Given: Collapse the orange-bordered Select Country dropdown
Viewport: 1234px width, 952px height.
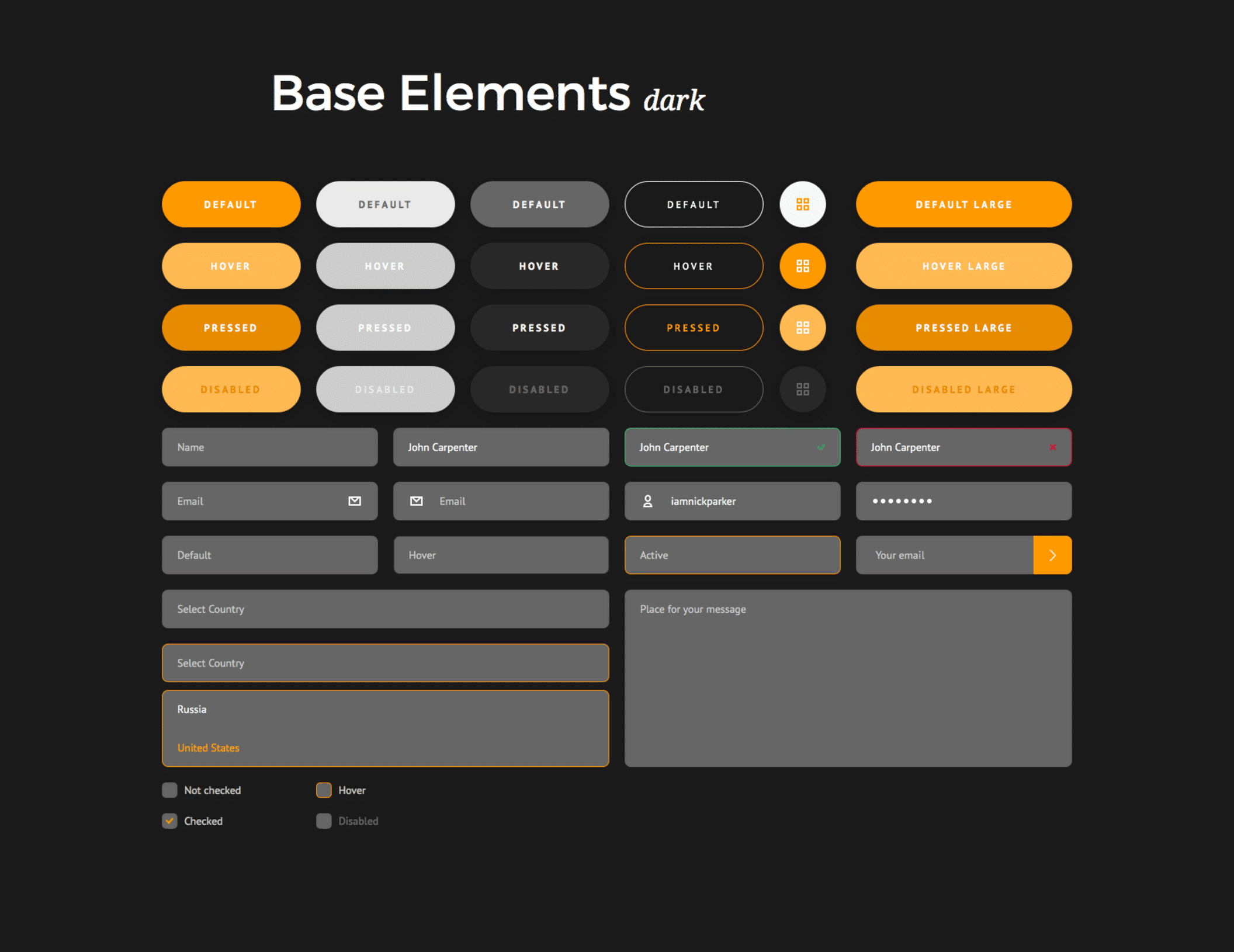Looking at the screenshot, I should pos(385,663).
